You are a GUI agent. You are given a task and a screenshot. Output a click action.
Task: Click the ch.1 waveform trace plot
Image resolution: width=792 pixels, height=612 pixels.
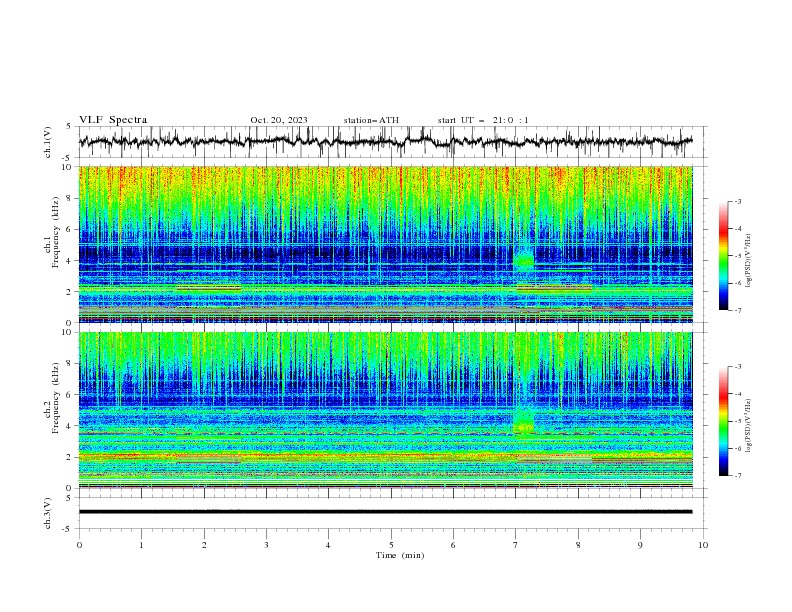coord(385,142)
